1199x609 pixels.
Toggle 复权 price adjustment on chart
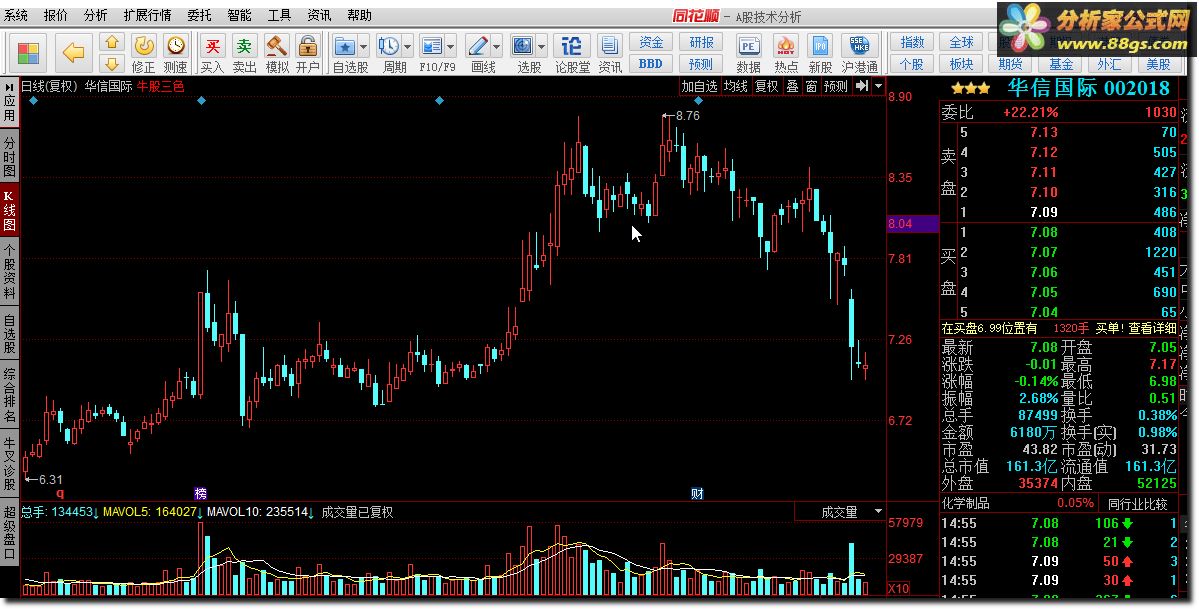click(766, 86)
